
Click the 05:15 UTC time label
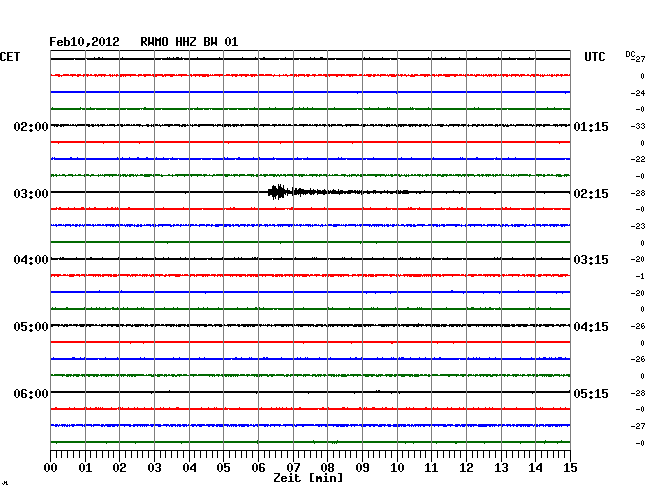(x=591, y=393)
